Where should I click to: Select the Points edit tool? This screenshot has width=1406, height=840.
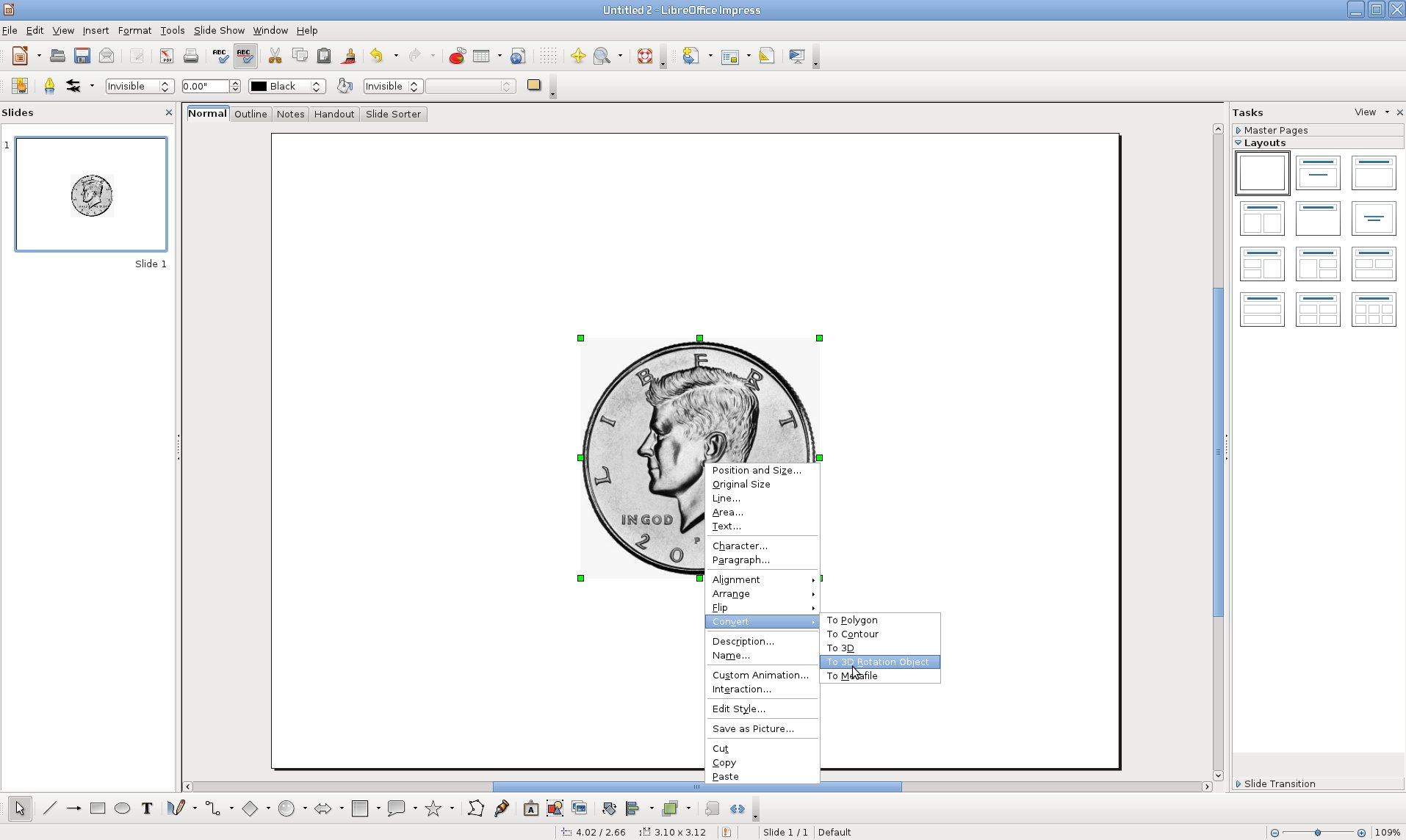(475, 808)
